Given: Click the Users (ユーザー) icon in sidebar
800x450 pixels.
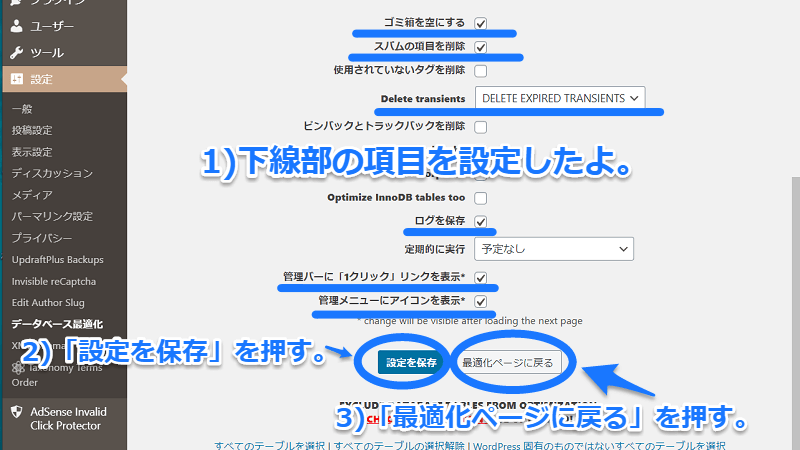Looking at the screenshot, I should pos(17,26).
